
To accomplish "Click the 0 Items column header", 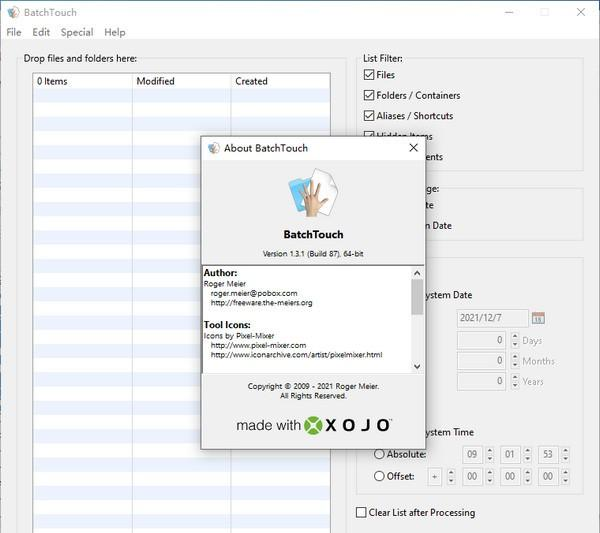I will [x=82, y=81].
